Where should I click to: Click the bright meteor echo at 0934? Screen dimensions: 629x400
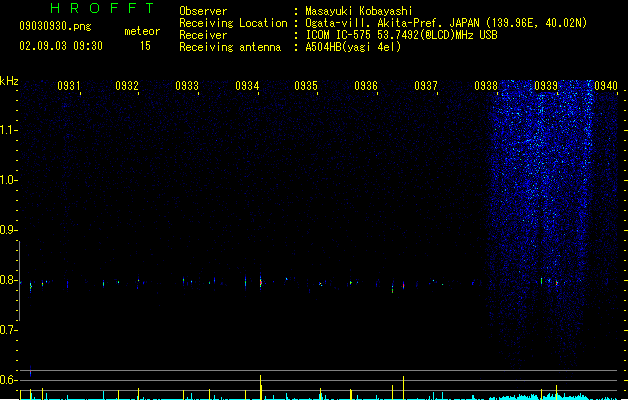pyautogui.click(x=260, y=282)
